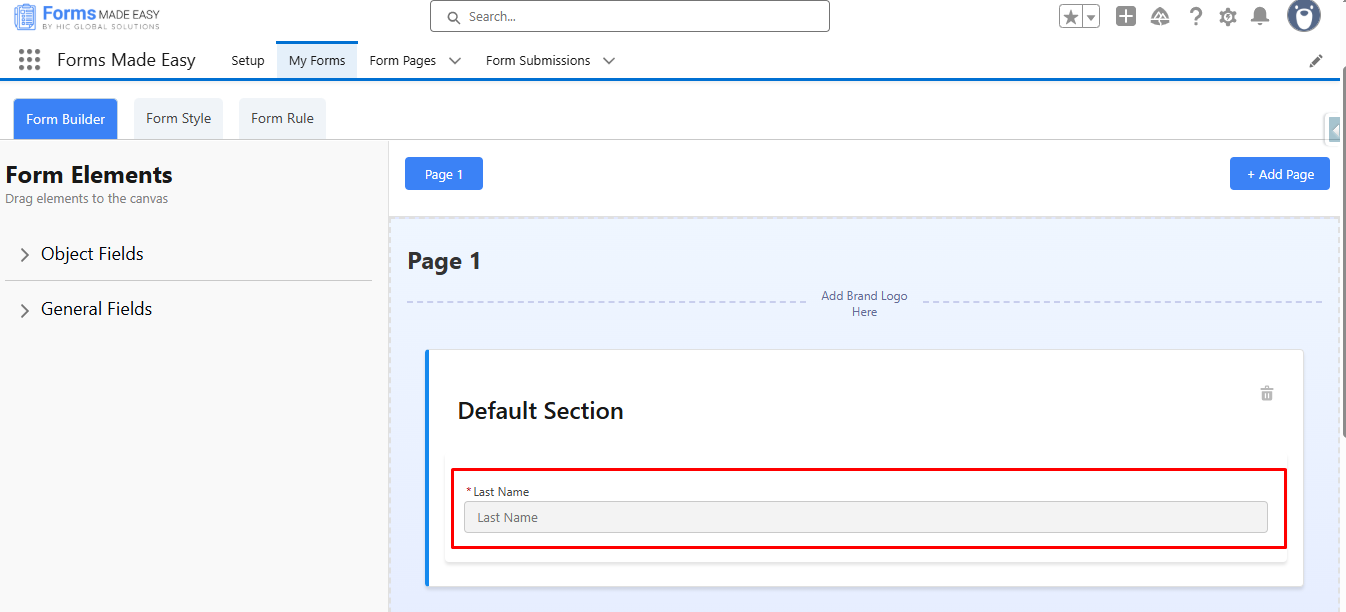Screen dimensions: 1346x612
Task: View the Notifications bell icon
Action: point(1260,16)
